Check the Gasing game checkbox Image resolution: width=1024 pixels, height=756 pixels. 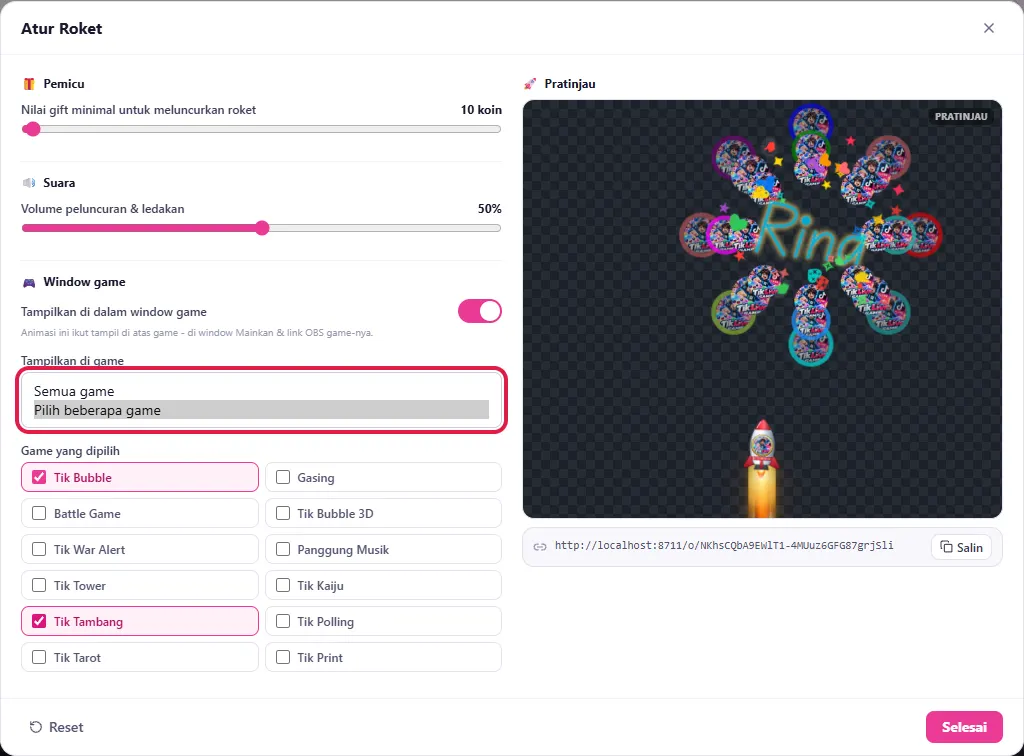pos(283,477)
